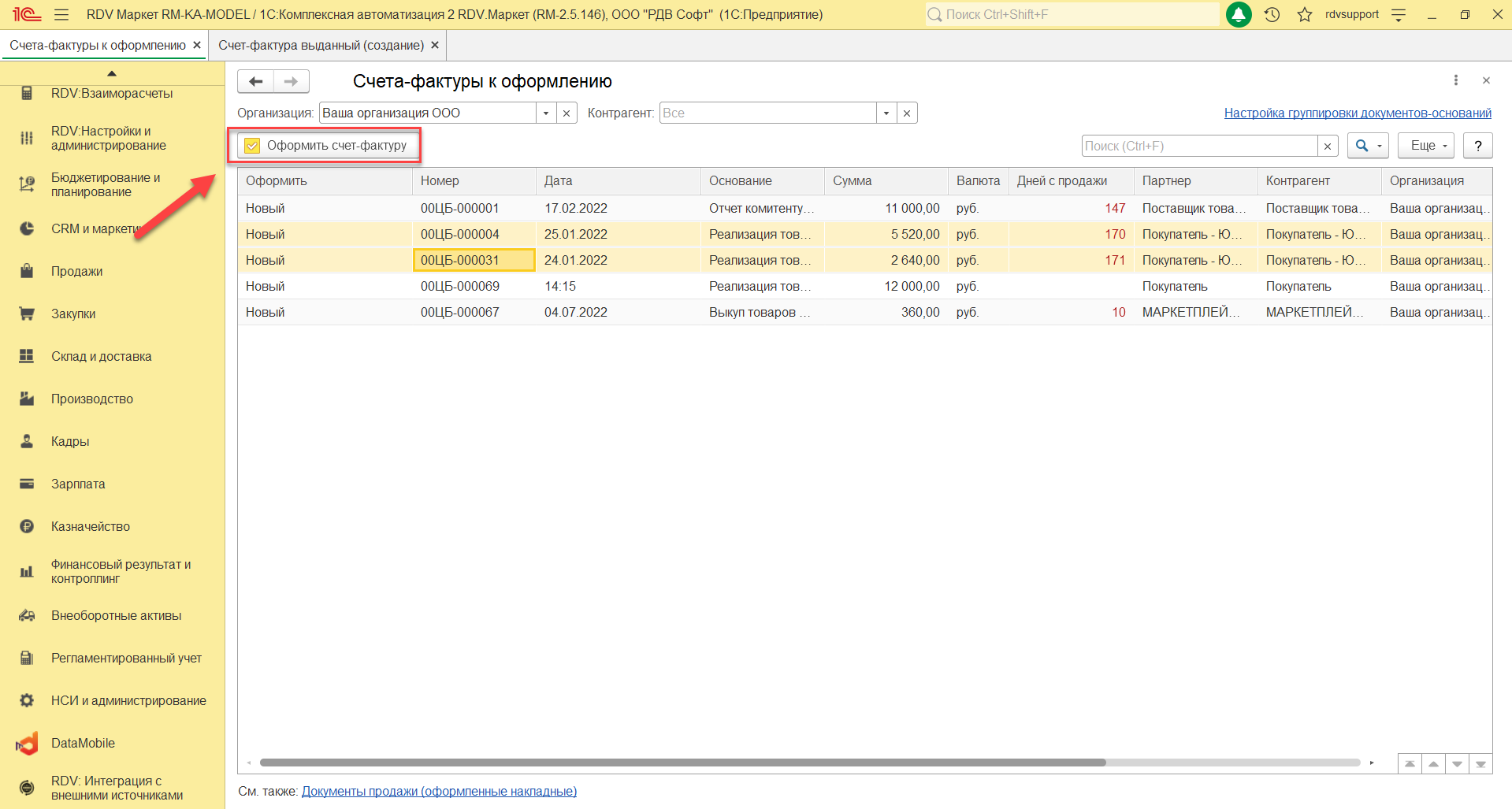
Task: Close the form with the X button
Action: click(x=1486, y=80)
